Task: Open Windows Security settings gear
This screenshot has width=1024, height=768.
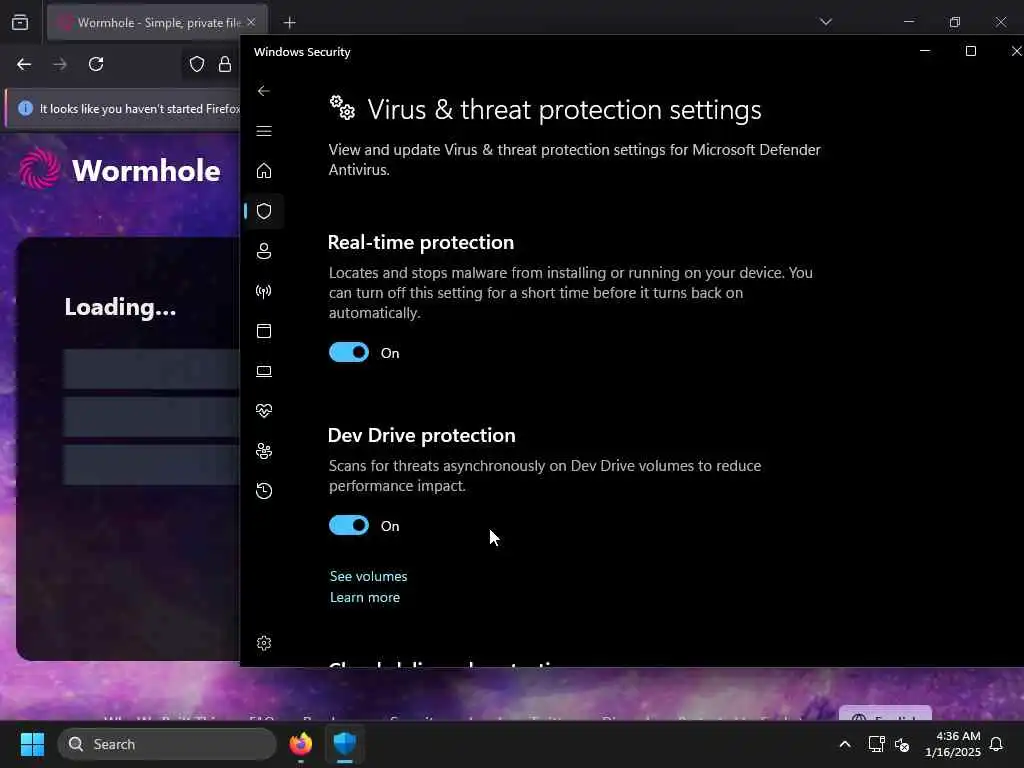Action: coord(264,643)
